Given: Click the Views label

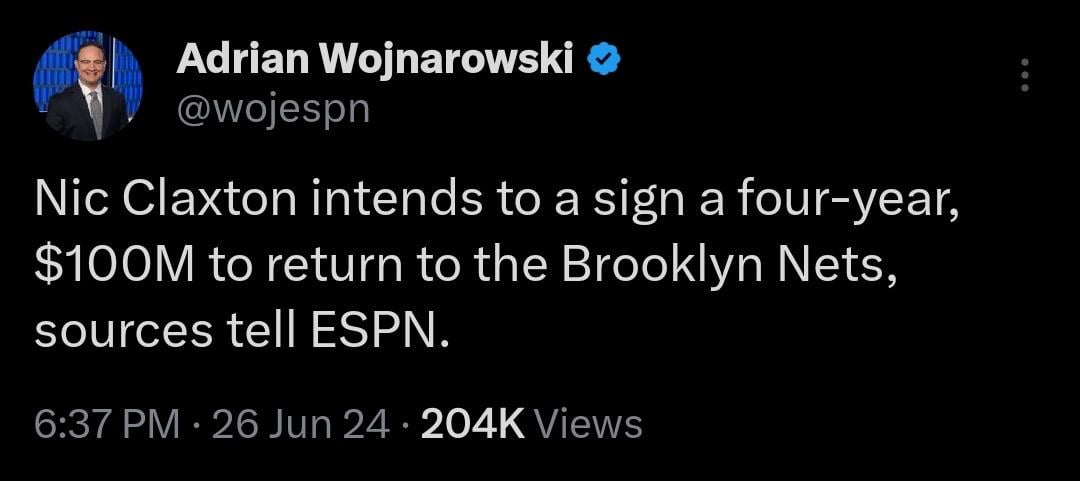Looking at the screenshot, I should pyautogui.click(x=589, y=424).
